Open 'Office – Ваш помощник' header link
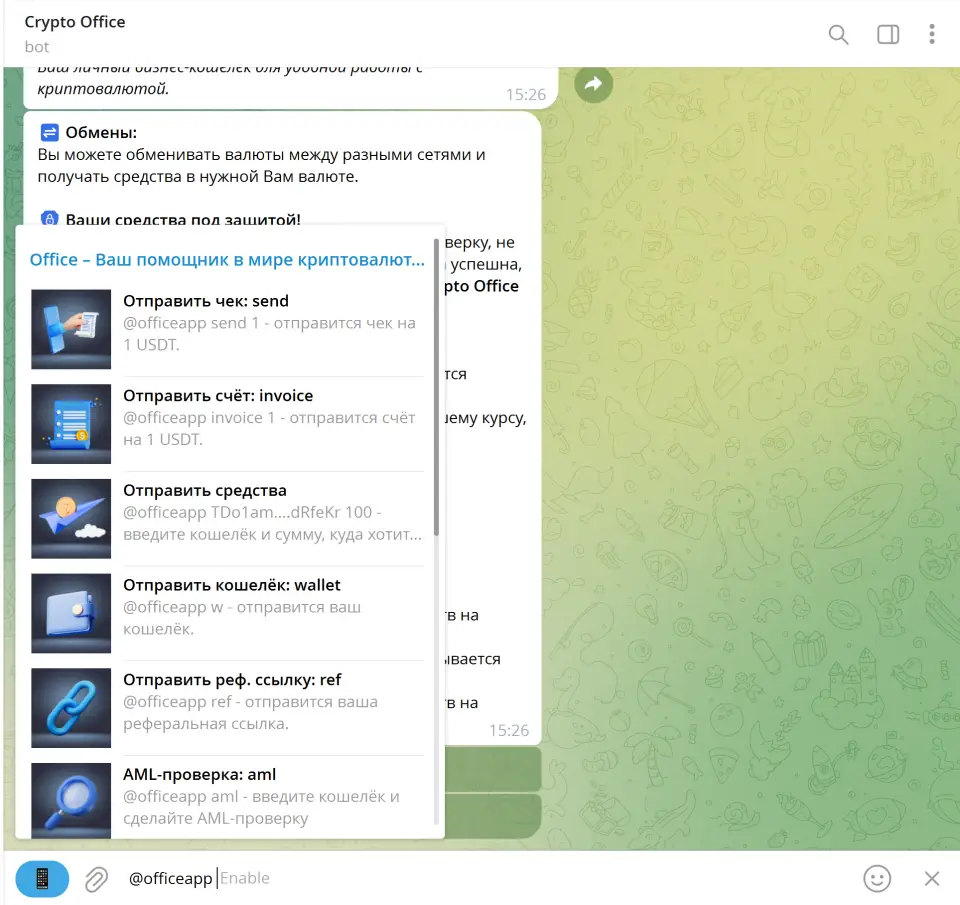Screen dimensions: 960x905 pos(227,260)
